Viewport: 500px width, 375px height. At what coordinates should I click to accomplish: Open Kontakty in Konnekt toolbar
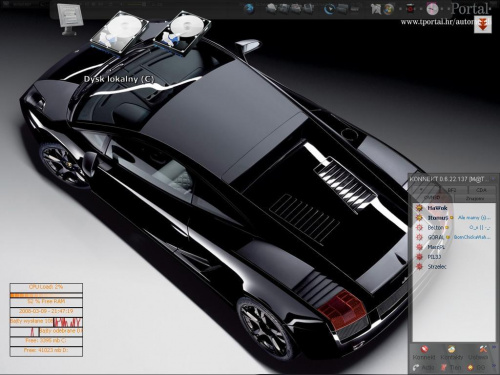coord(452,353)
